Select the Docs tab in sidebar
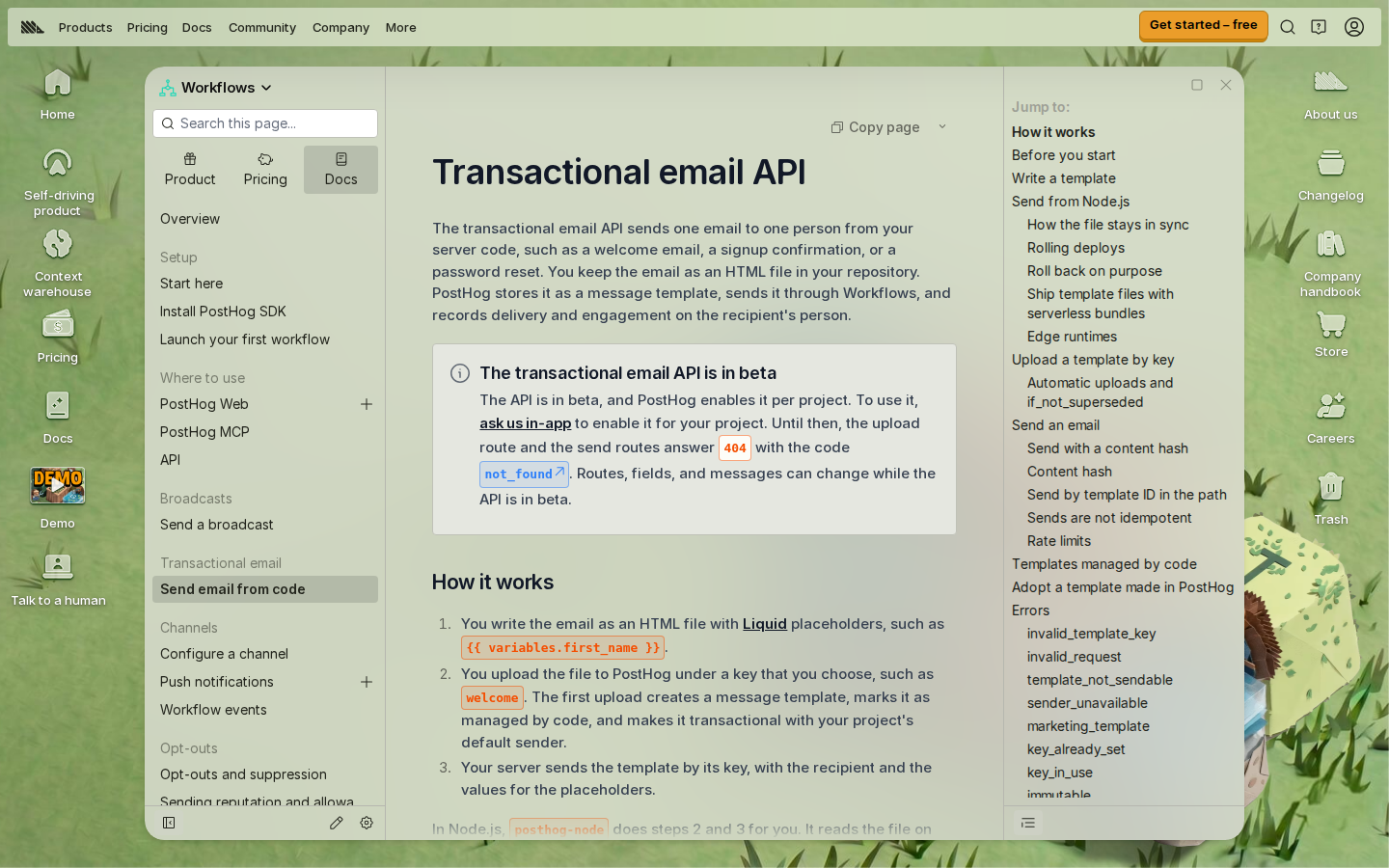This screenshot has height=868, width=1389. (x=340, y=170)
